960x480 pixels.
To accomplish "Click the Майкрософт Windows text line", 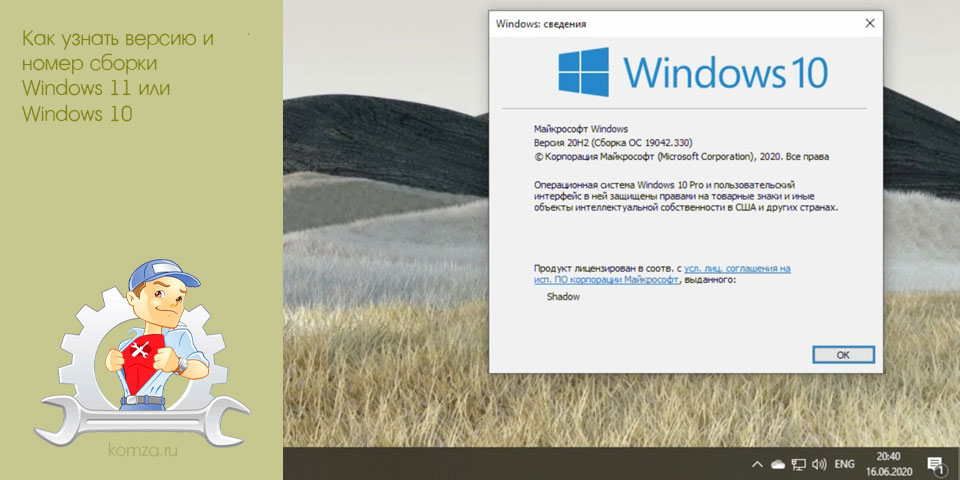I will (x=581, y=129).
